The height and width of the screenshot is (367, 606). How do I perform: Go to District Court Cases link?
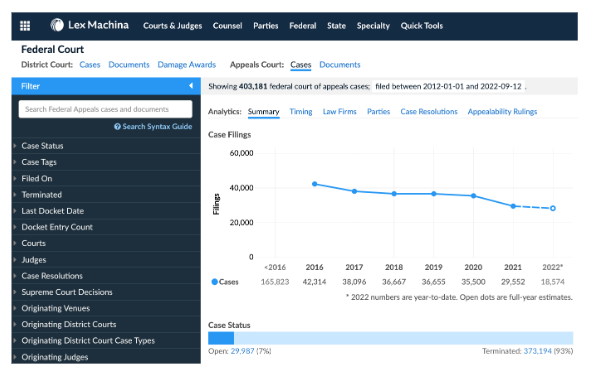(x=90, y=65)
